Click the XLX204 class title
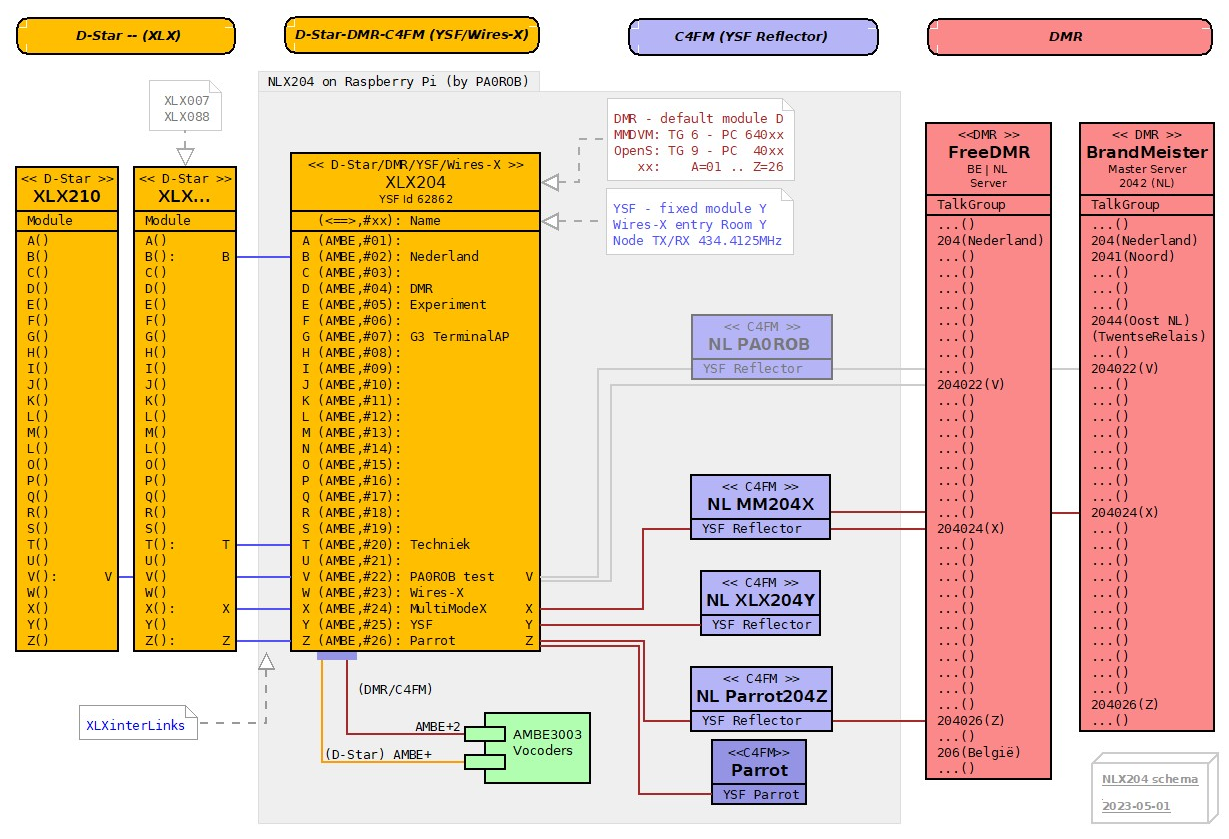This screenshot has width=1229, height=839. point(416,183)
